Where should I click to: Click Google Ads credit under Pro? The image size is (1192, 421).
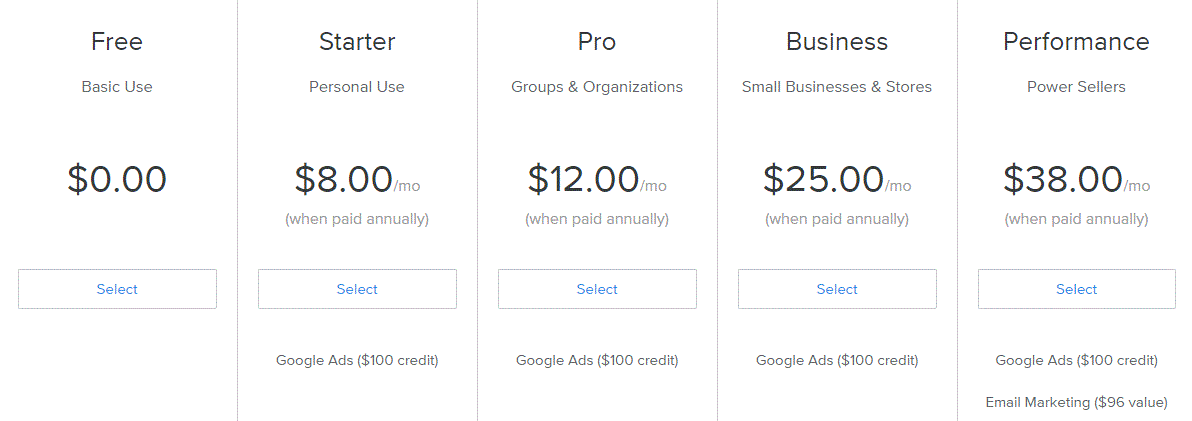(x=597, y=360)
